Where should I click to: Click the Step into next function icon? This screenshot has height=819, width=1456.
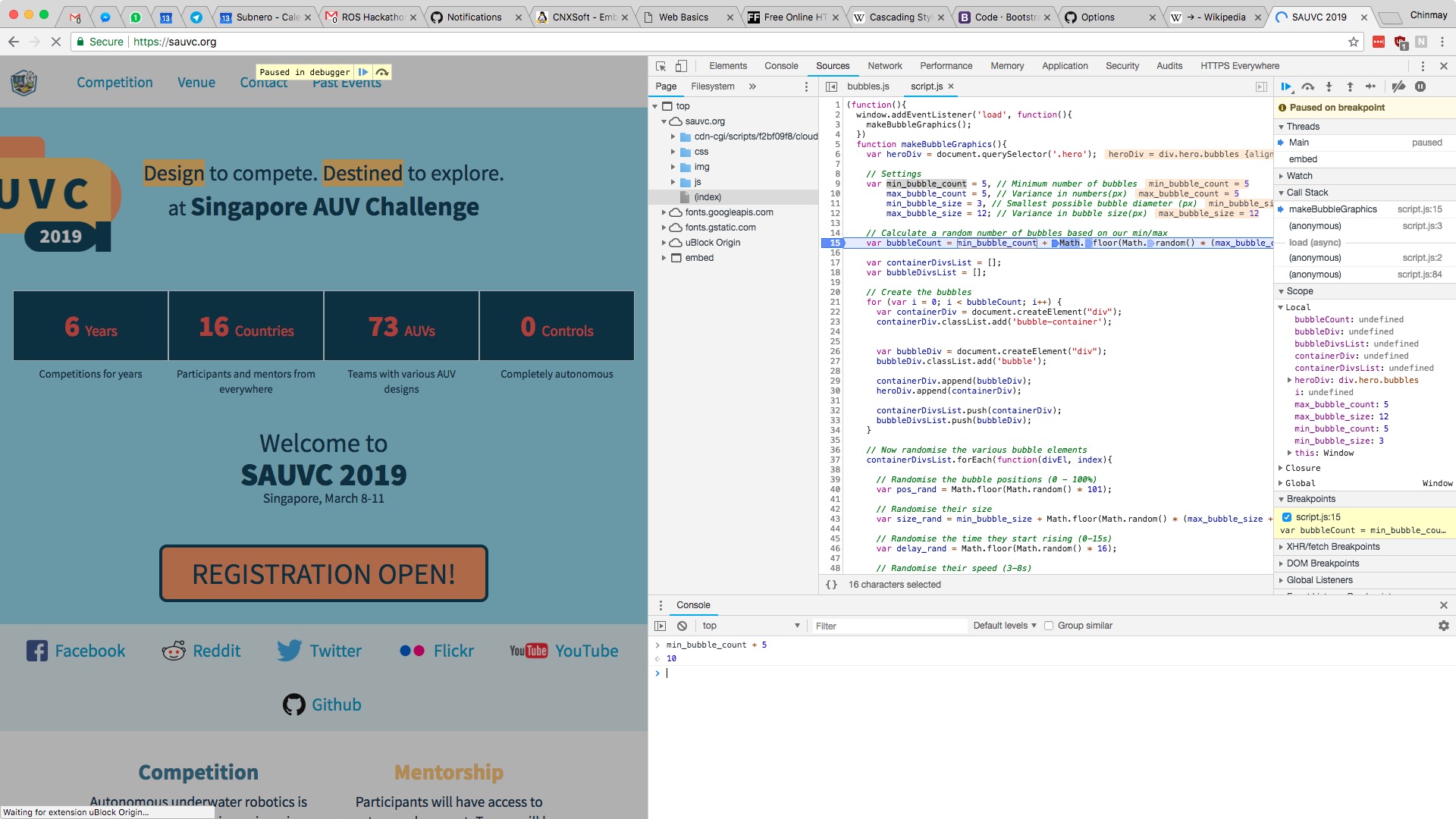1329,86
